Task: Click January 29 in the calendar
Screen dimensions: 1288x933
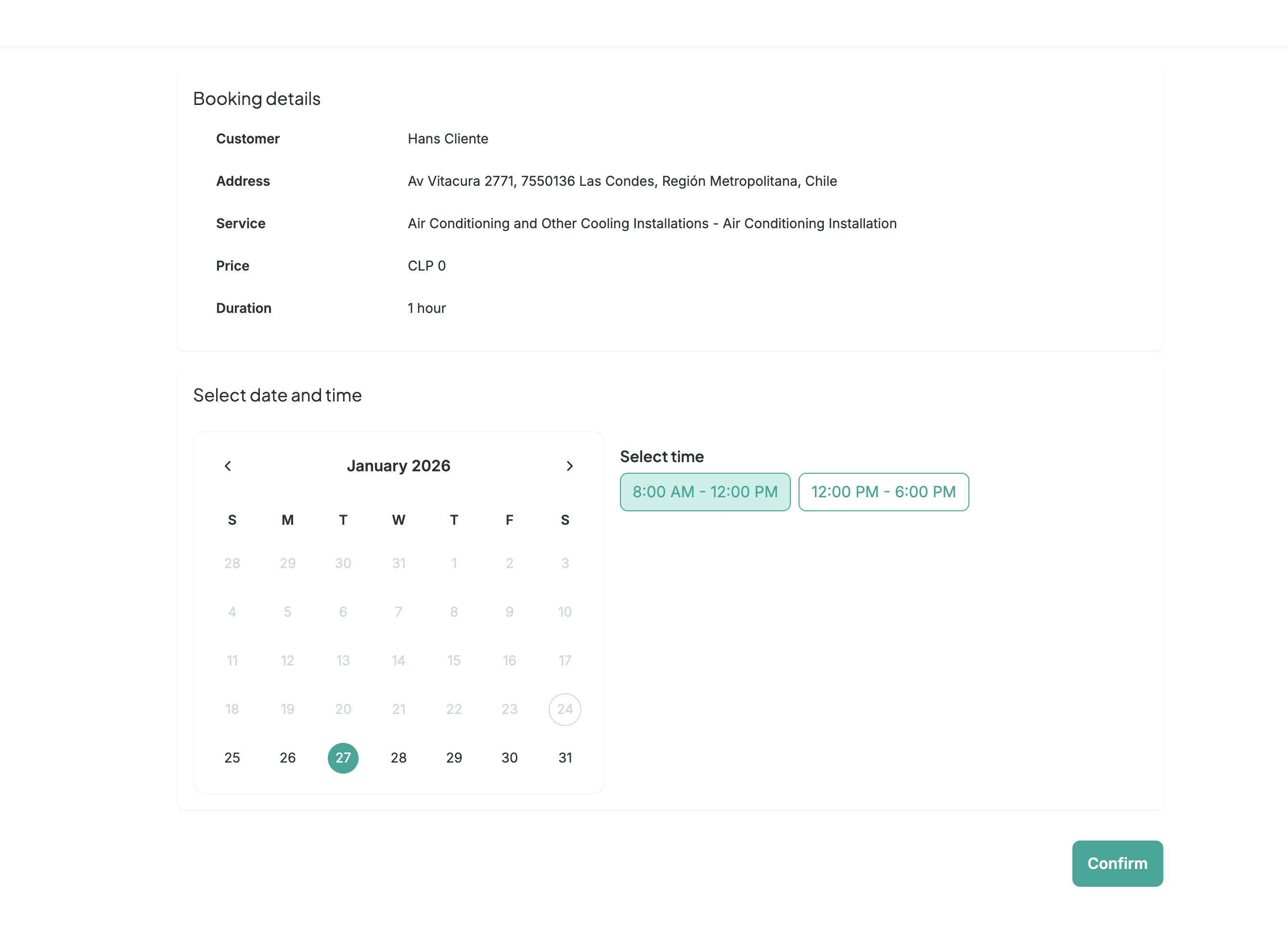Action: point(454,758)
